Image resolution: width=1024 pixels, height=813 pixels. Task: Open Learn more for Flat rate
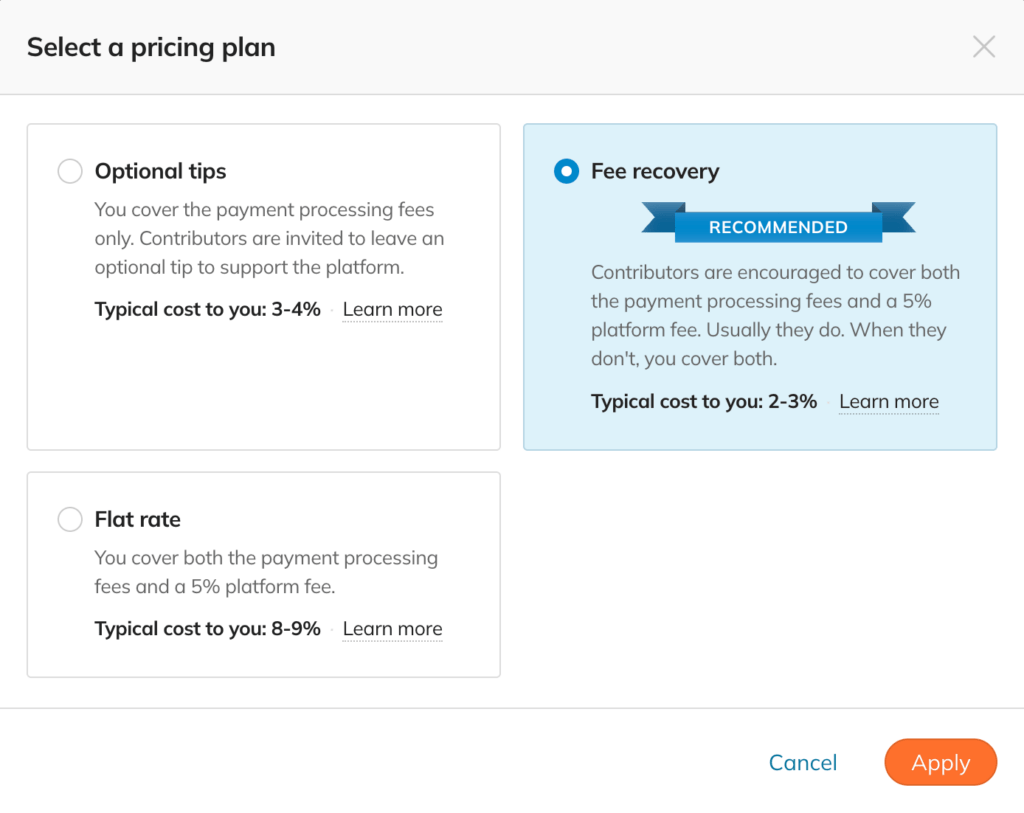click(392, 629)
